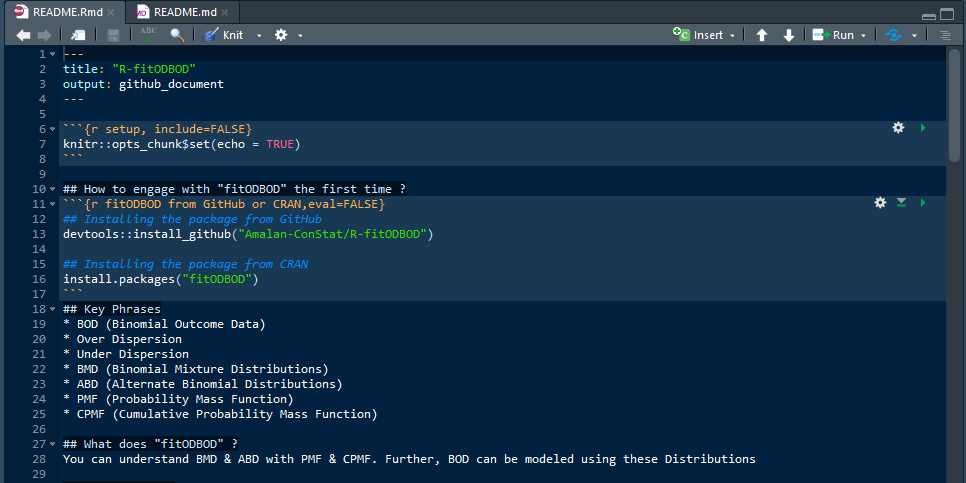Go to next chunk down arrow

pos(789,35)
